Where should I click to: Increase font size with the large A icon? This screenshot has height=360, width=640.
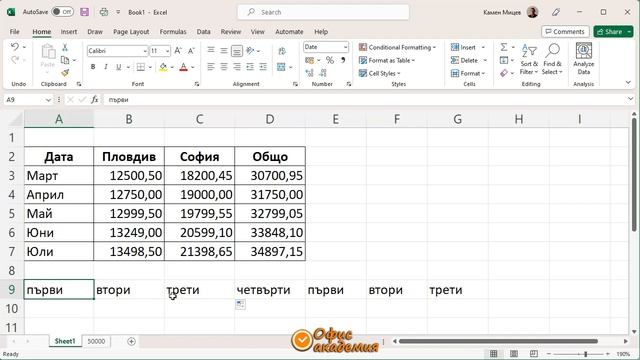[178, 51]
